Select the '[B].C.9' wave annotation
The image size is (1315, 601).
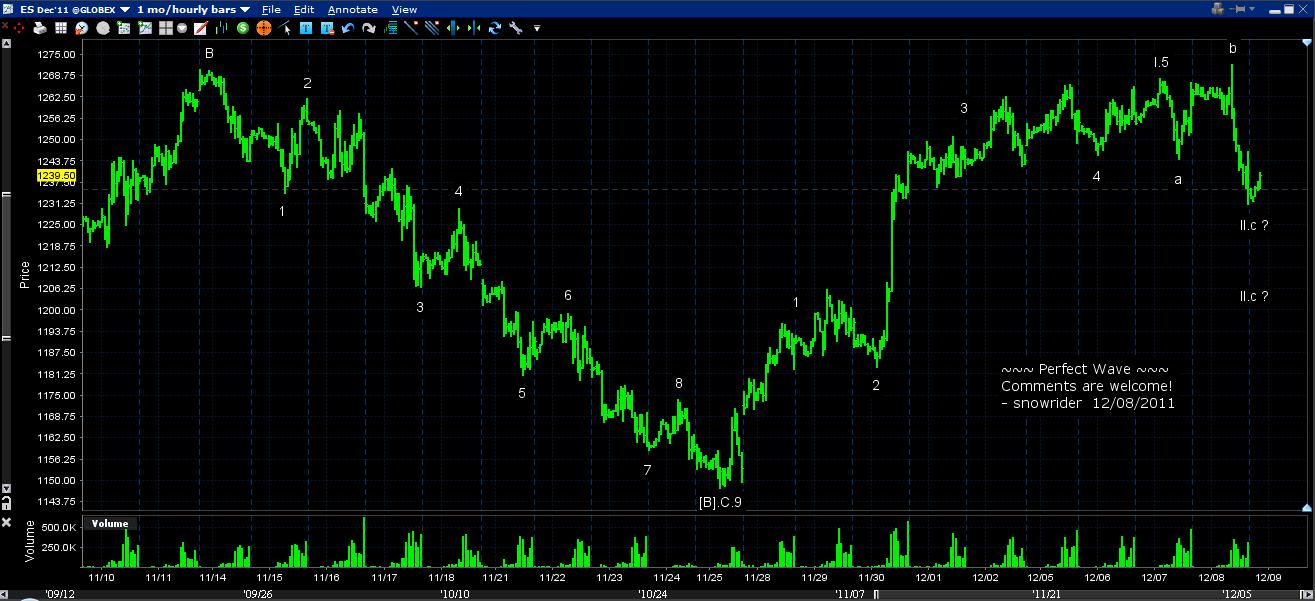click(x=720, y=502)
